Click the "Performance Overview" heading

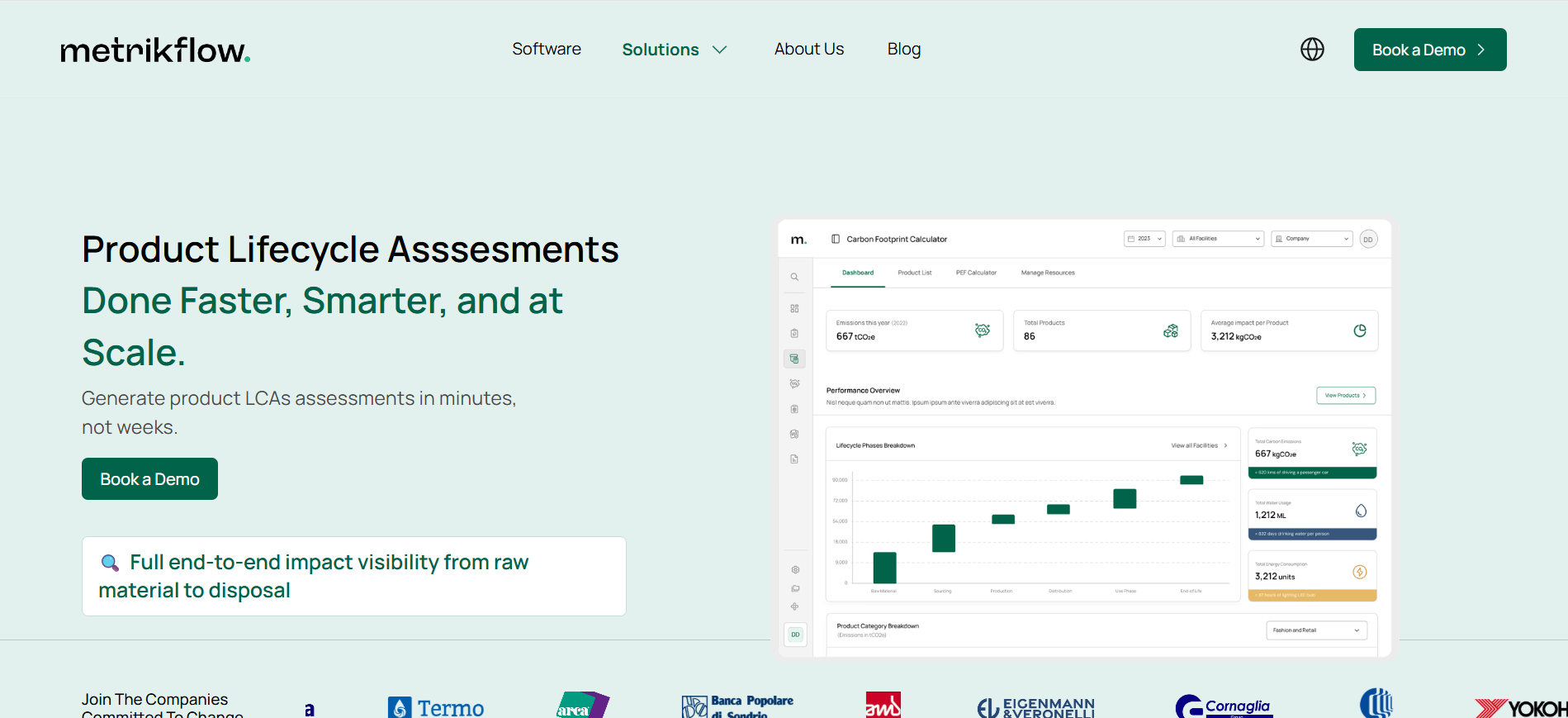tap(863, 390)
